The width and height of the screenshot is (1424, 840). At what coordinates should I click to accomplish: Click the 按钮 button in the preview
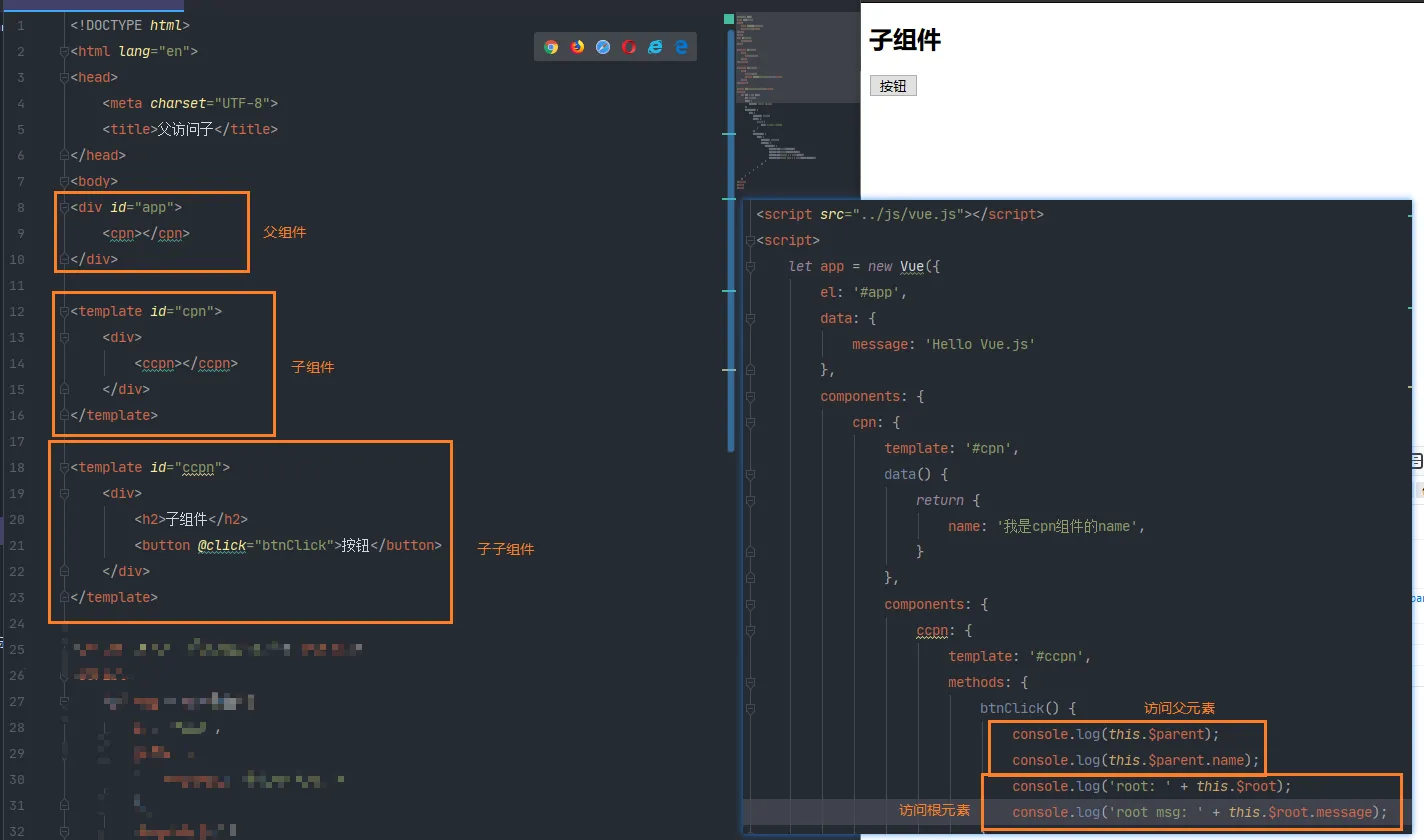coord(893,86)
